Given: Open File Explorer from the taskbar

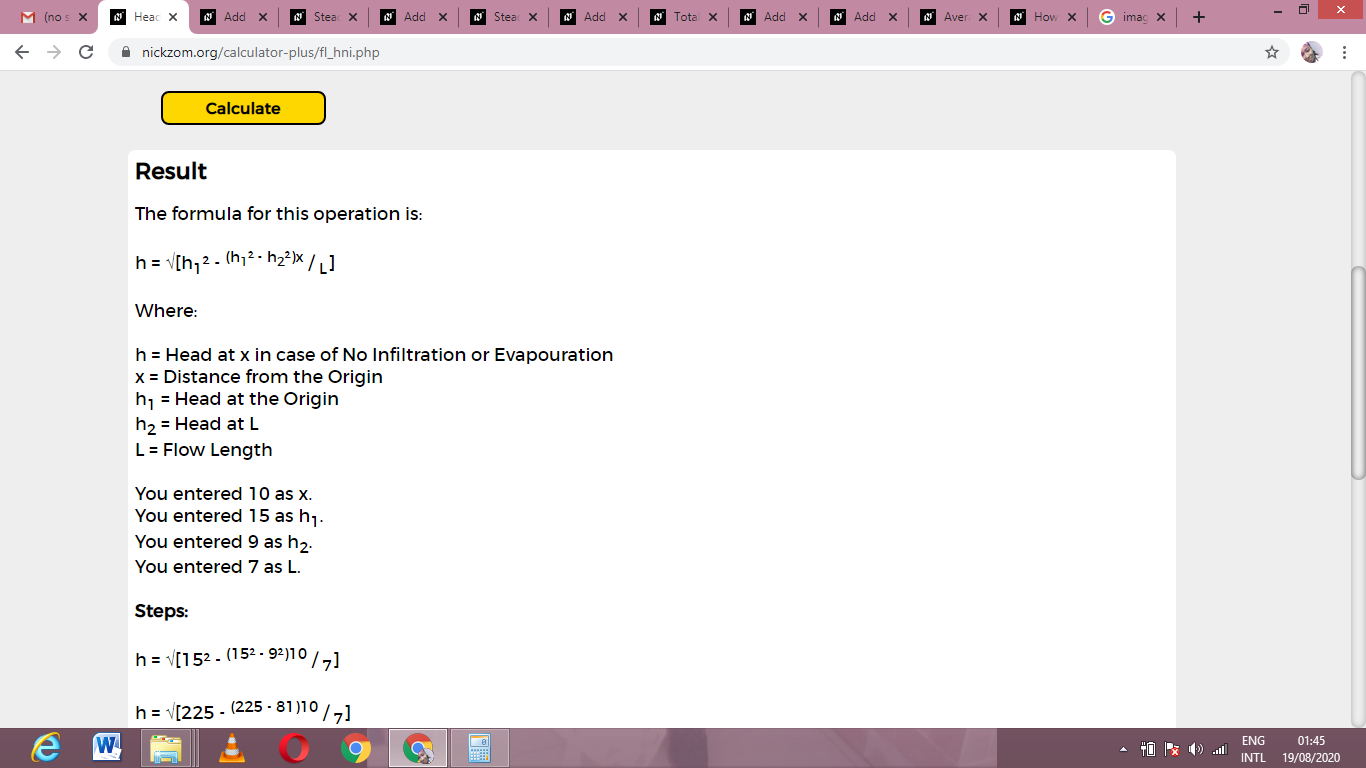Looking at the screenshot, I should (x=167, y=748).
